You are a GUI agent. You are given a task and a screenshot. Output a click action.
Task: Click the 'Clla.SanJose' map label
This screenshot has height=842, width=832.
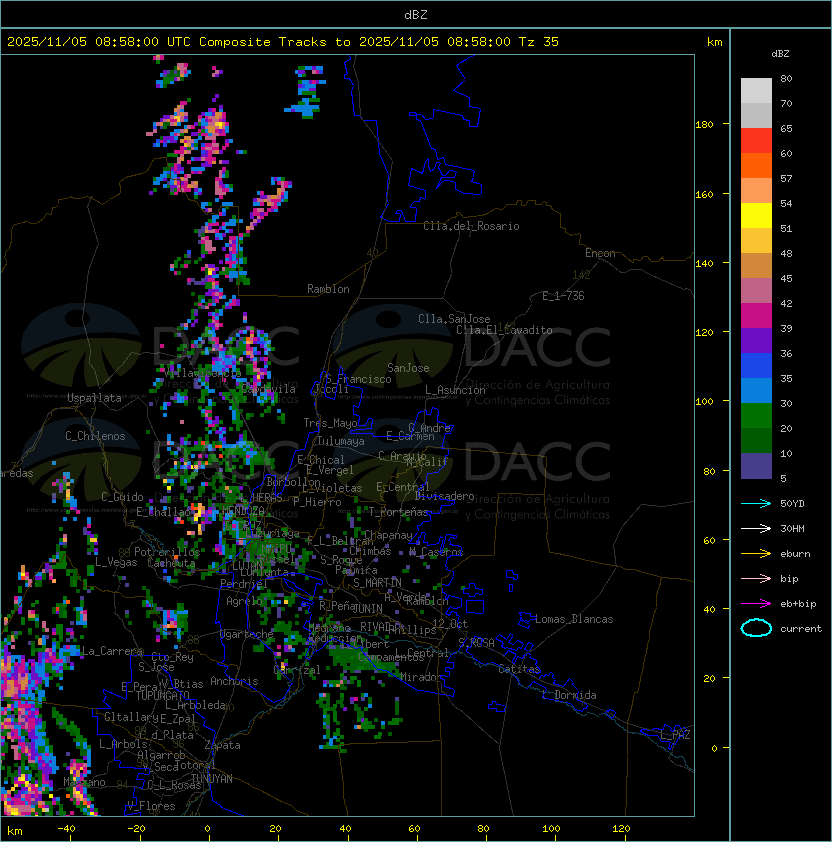(454, 319)
